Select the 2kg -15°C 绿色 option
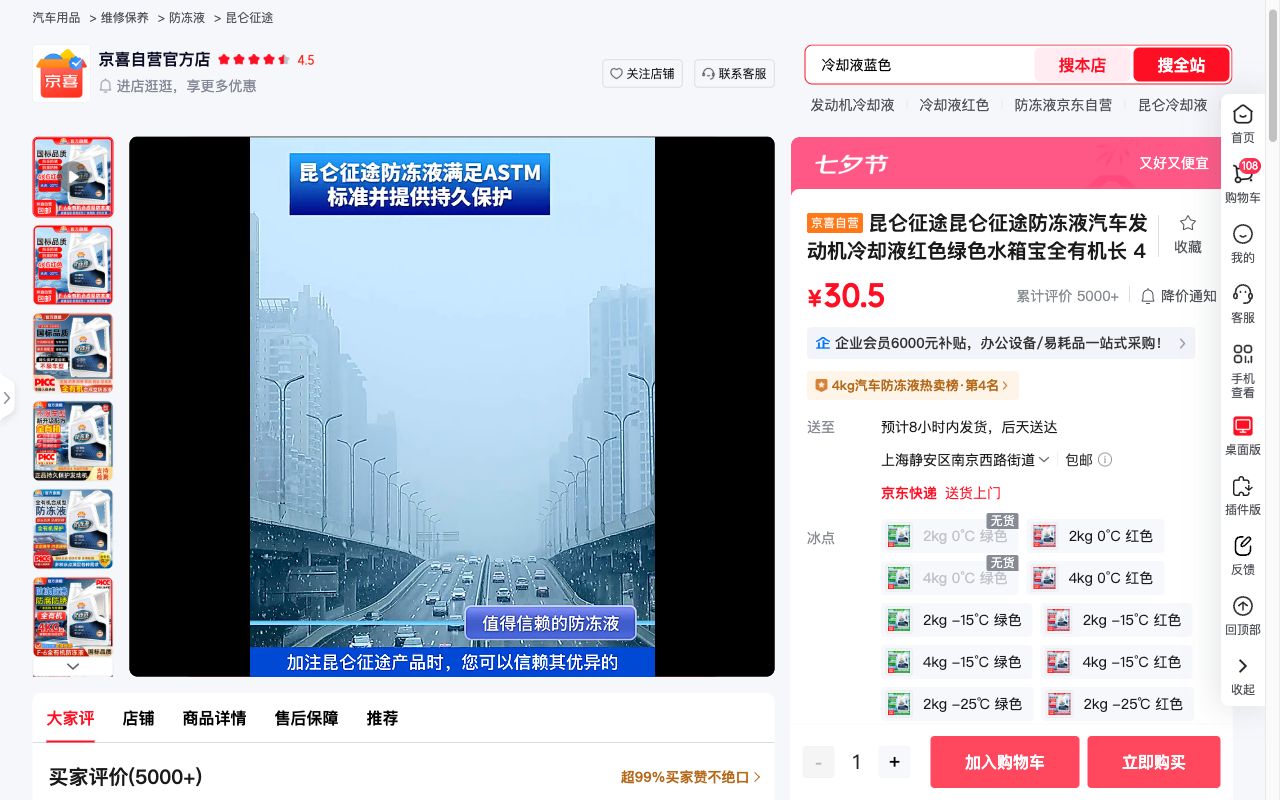 pyautogui.click(x=956, y=620)
